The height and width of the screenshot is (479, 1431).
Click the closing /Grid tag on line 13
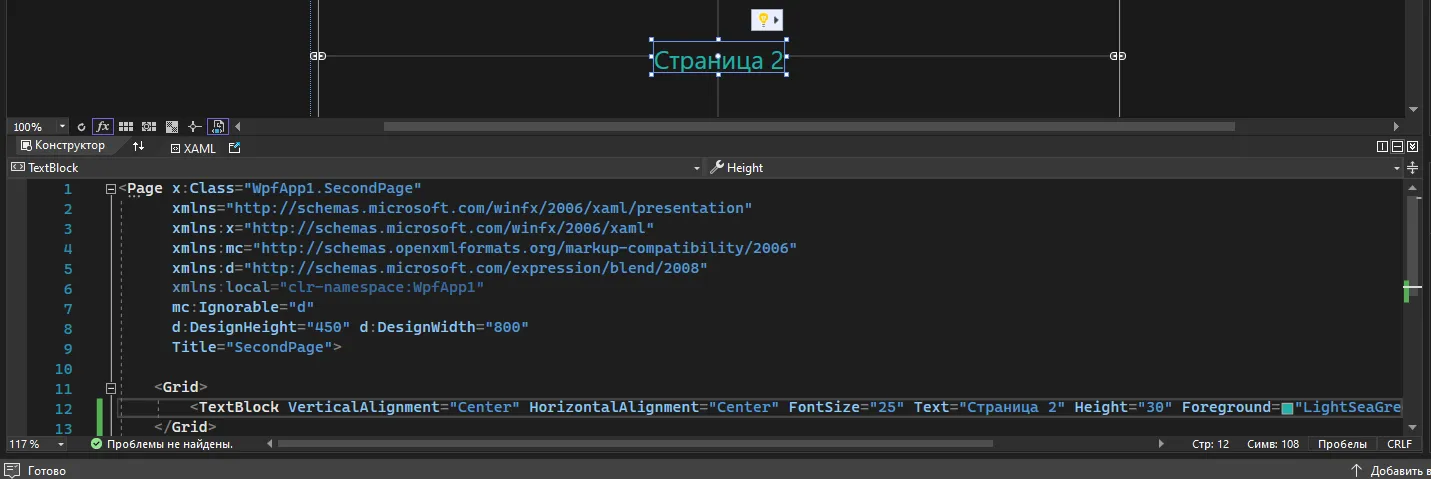[x=185, y=428]
